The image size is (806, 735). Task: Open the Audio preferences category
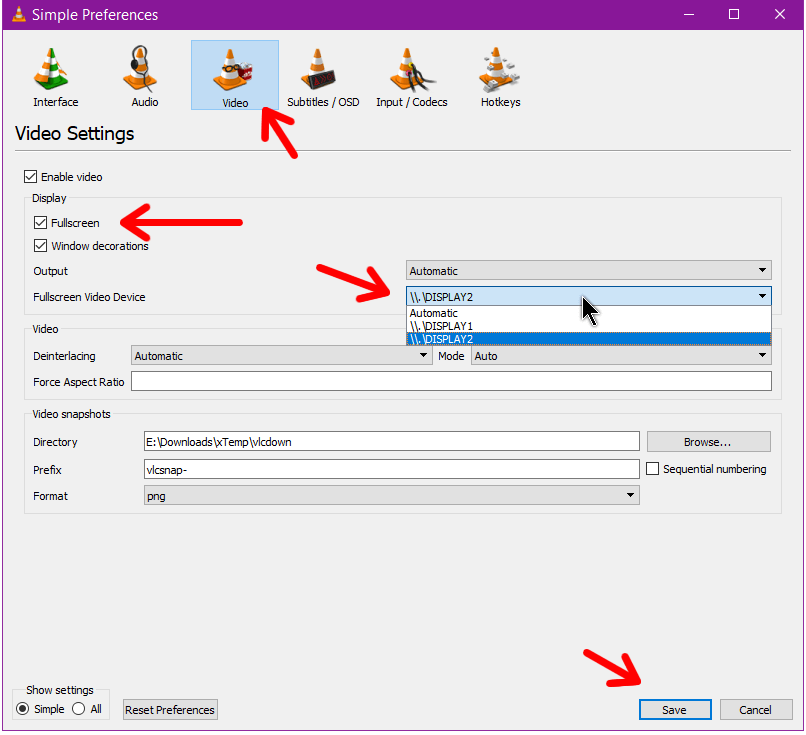tap(144, 76)
